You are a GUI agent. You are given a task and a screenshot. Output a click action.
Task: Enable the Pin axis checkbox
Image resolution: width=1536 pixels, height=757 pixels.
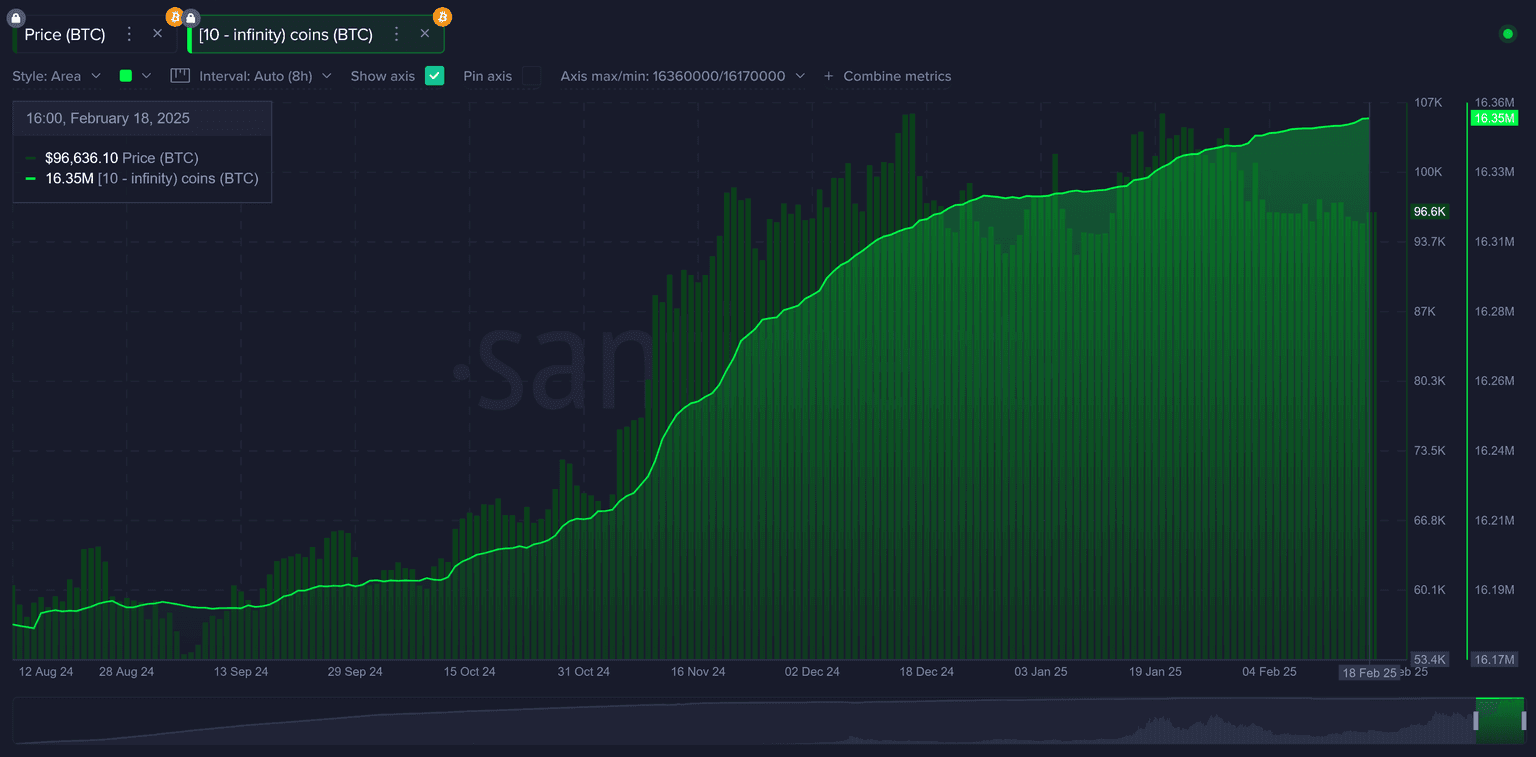pos(531,76)
